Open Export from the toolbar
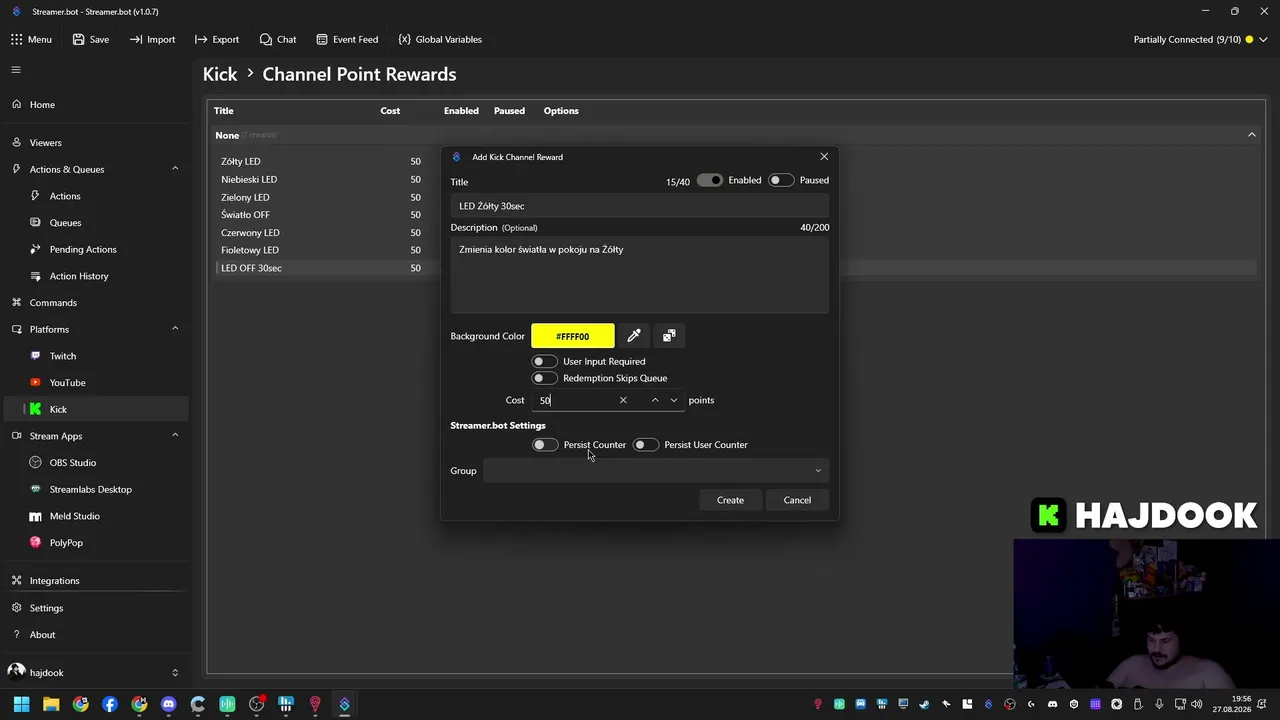1280x720 pixels. tap(217, 40)
